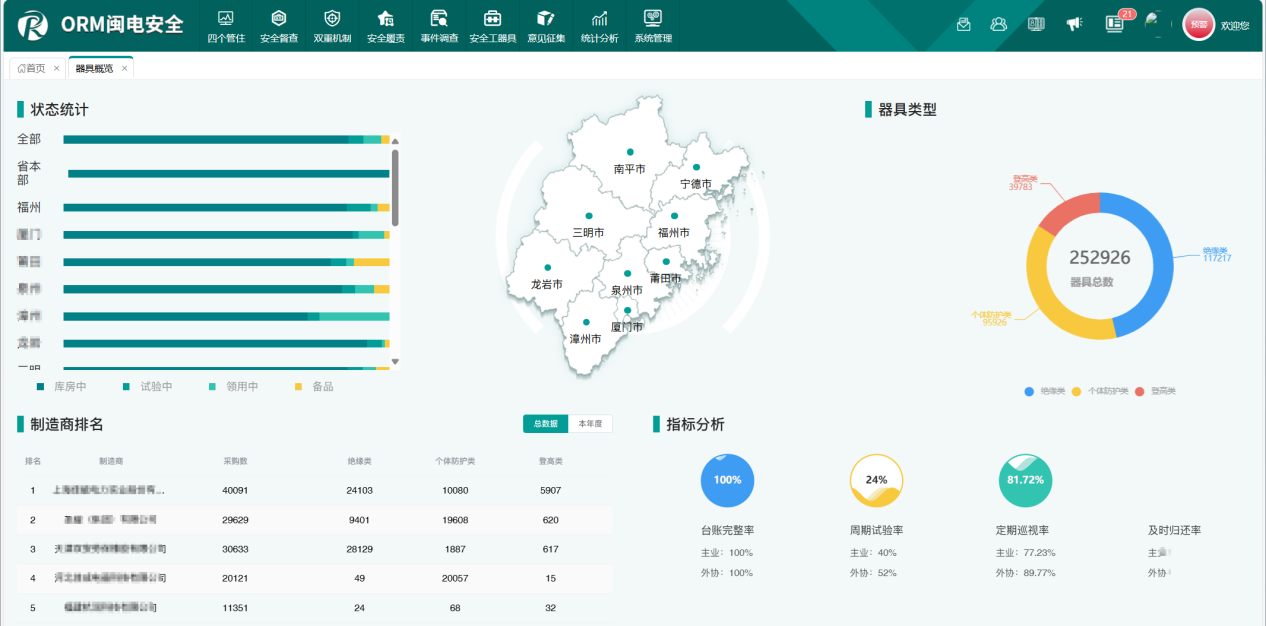Toggle 库房中 legend in status chart

tap(62, 387)
